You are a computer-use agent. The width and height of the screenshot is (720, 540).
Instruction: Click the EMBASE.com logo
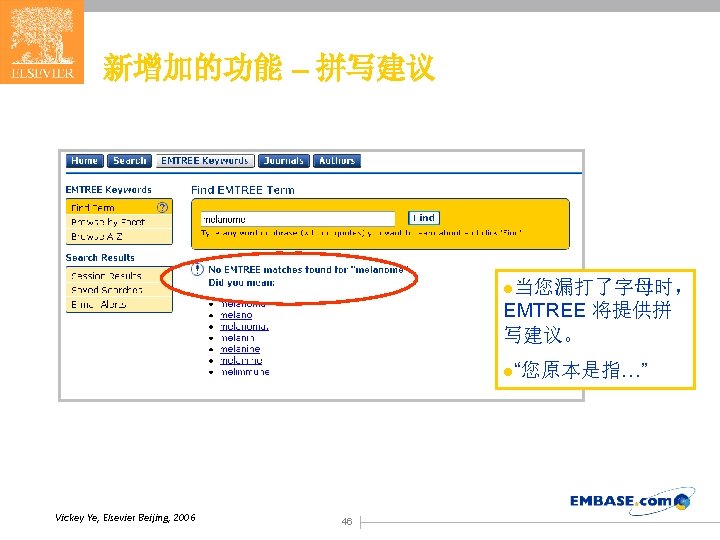click(632, 501)
